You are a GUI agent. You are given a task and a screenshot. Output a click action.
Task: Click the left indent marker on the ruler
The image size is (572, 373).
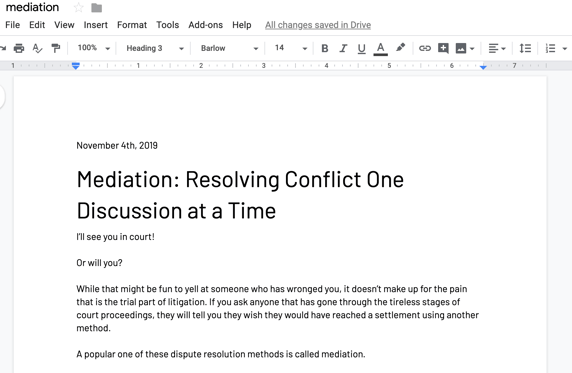click(76, 66)
